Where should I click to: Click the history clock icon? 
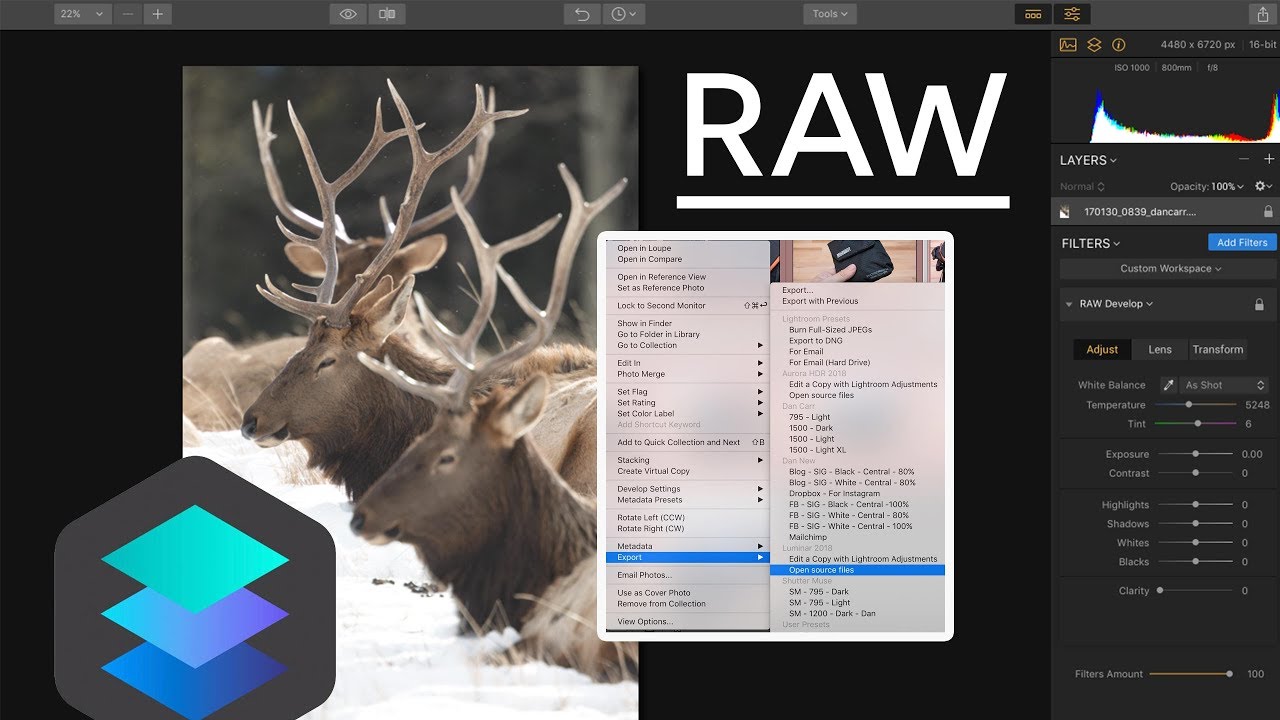(x=623, y=14)
